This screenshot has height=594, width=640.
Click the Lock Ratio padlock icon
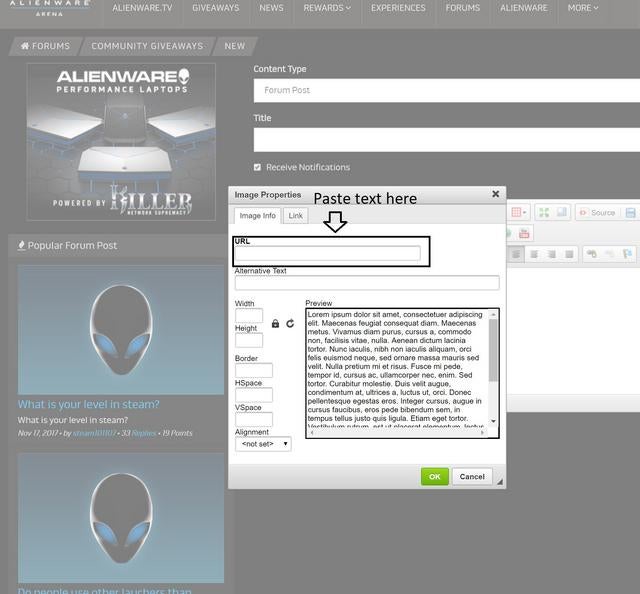276,324
